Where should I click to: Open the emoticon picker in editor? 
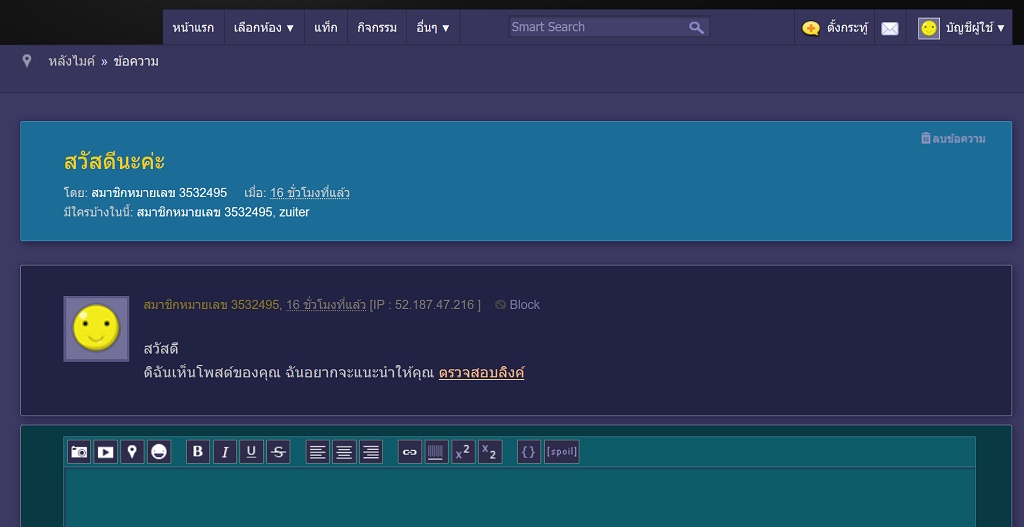(x=159, y=452)
